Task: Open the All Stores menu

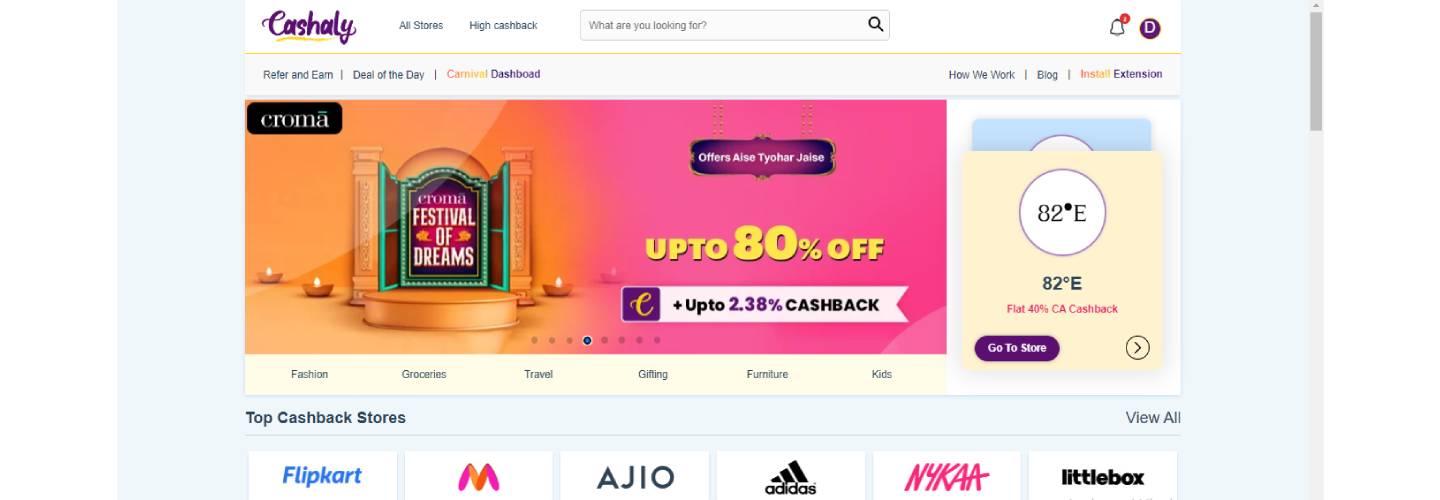Action: tap(421, 25)
